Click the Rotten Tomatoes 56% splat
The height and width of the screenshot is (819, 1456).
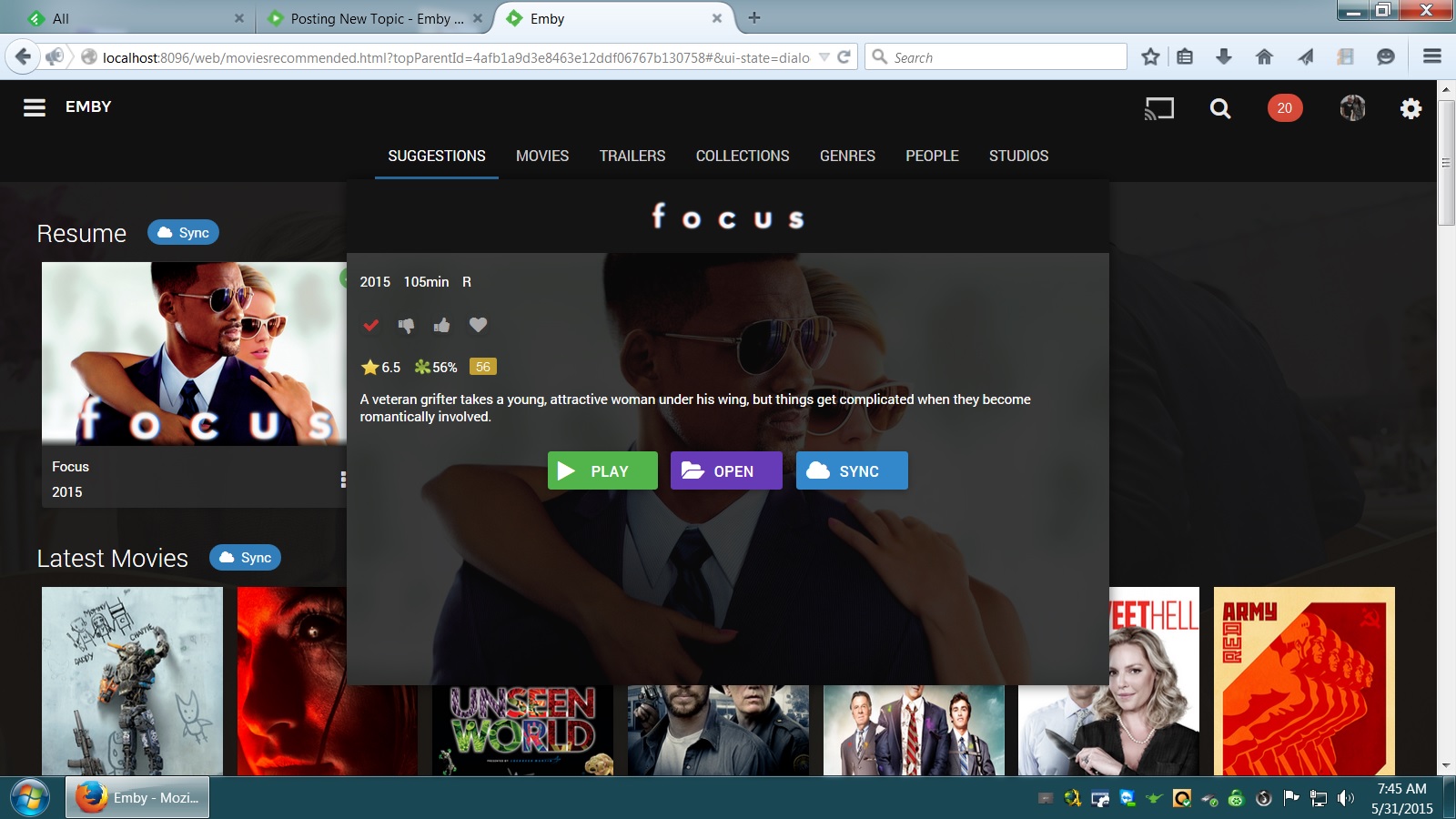[436, 368]
